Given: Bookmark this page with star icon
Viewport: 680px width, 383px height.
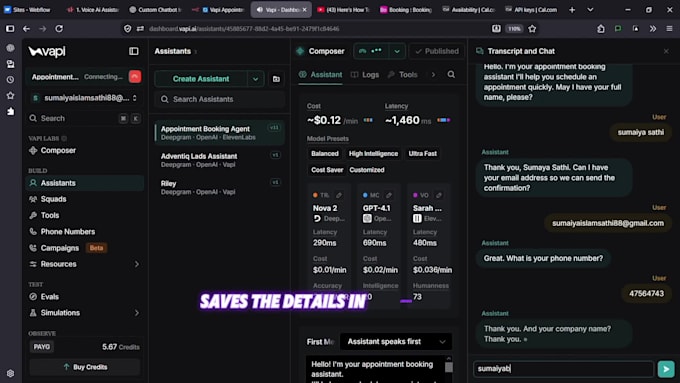Looking at the screenshot, I should pyautogui.click(x=532, y=29).
